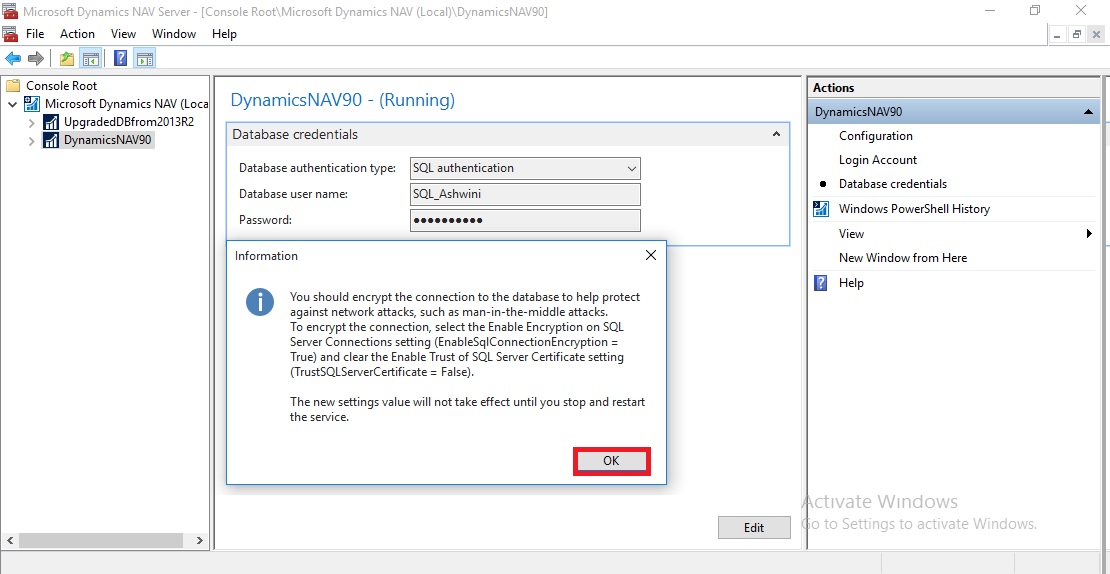Open the Window menu
Screen dimensions: 1110x574
(x=174, y=34)
